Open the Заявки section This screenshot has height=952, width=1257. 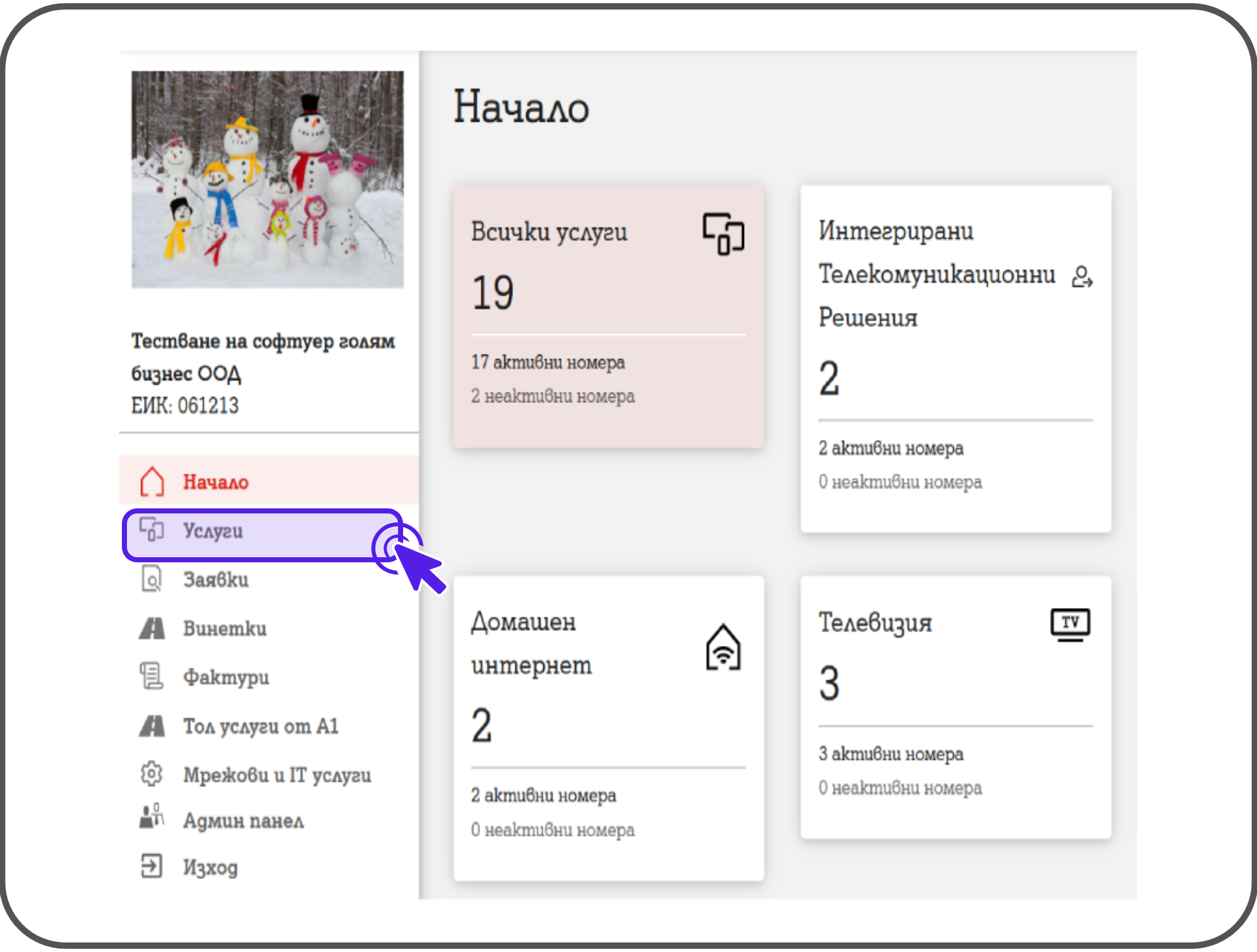coord(216,579)
